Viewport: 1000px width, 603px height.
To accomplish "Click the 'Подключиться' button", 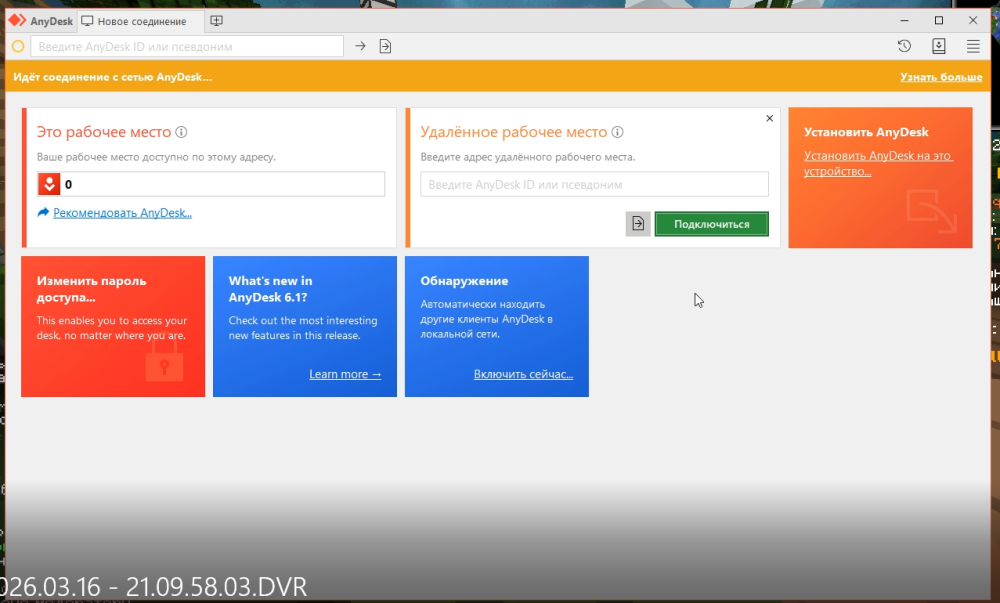I will [712, 224].
